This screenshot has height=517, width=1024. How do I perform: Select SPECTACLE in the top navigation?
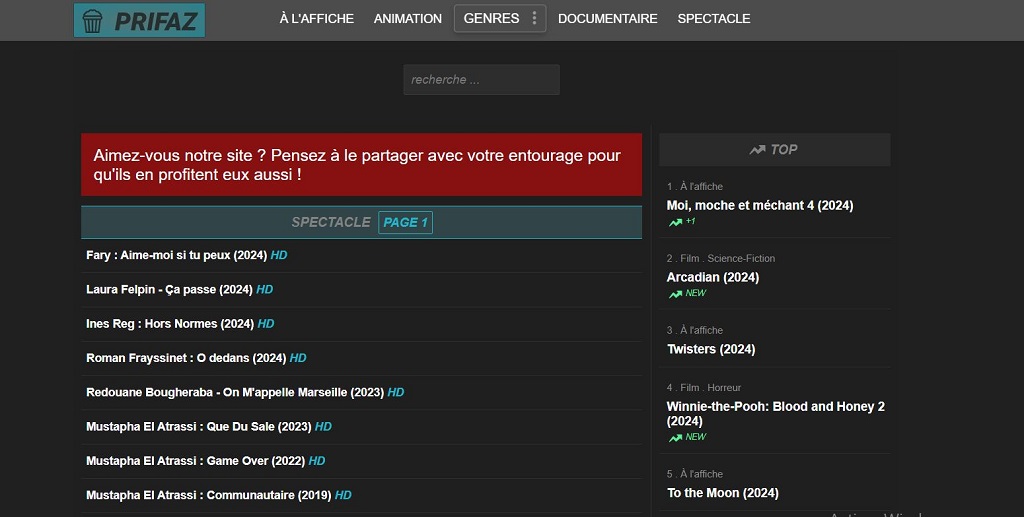click(713, 18)
